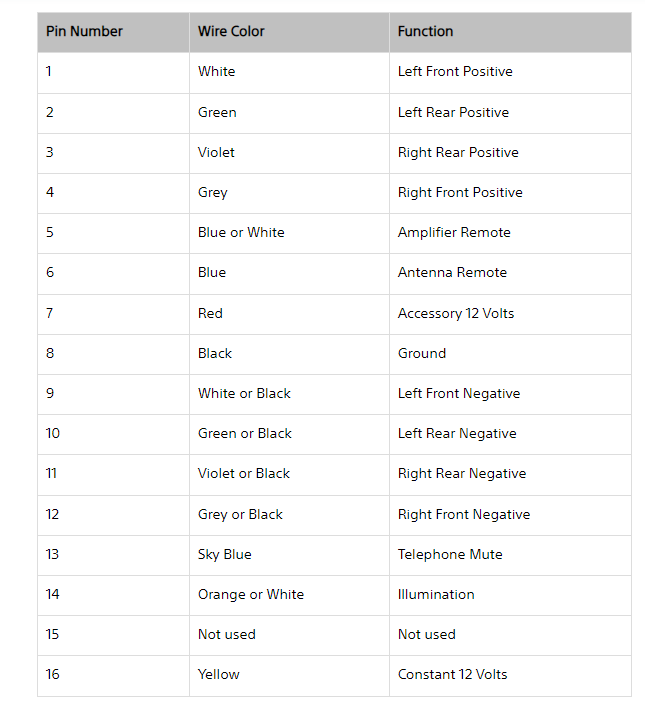Click the Right Rear Positive cell
The width and height of the screenshot is (645, 723).
tap(510, 153)
